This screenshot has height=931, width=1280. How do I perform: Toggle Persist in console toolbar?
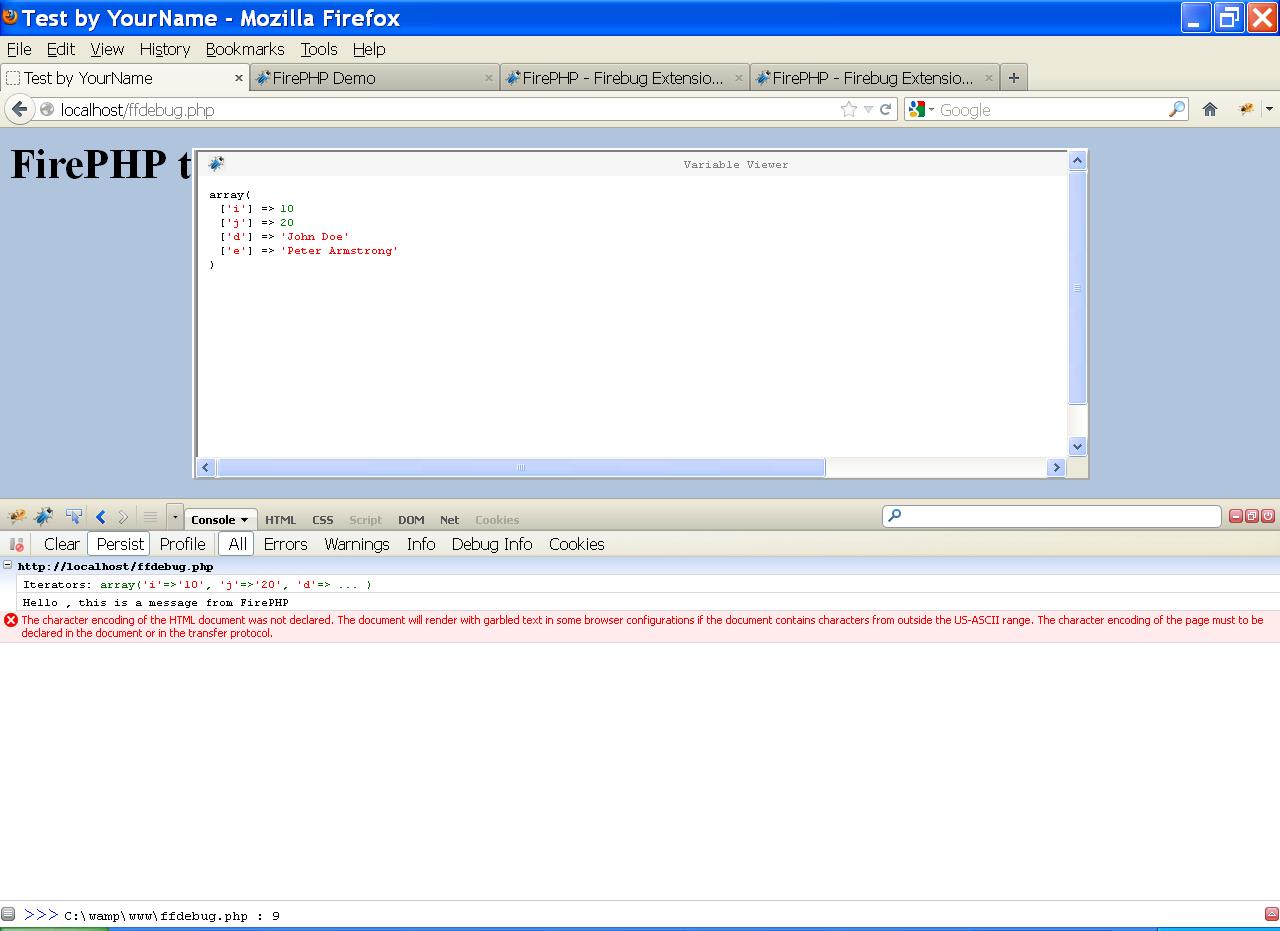pyautogui.click(x=120, y=544)
